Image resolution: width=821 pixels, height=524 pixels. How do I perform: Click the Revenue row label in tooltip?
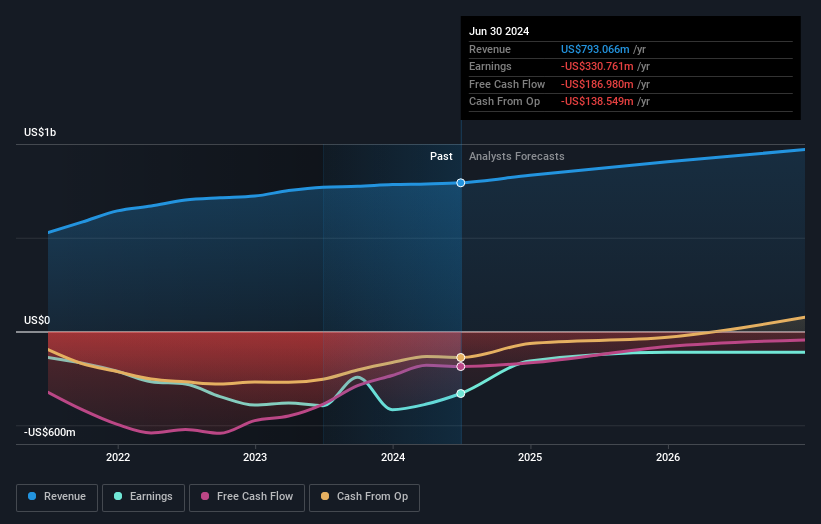490,49
